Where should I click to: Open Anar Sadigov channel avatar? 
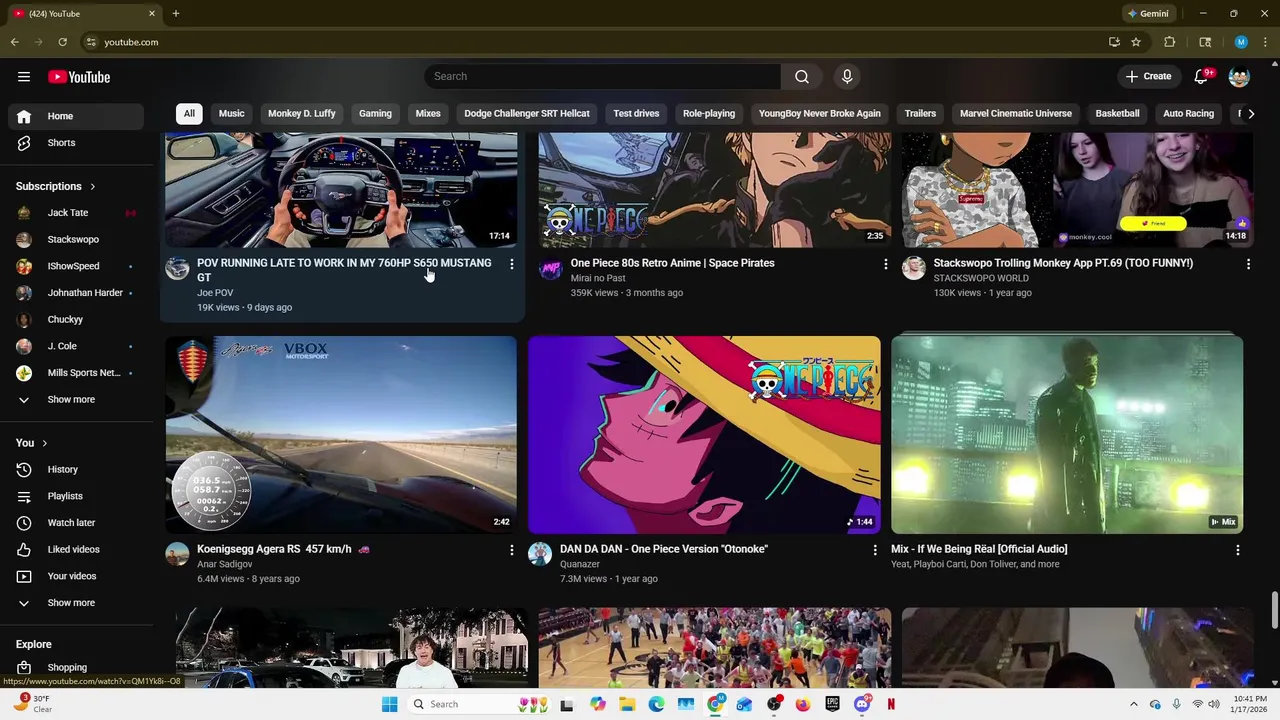click(177, 554)
